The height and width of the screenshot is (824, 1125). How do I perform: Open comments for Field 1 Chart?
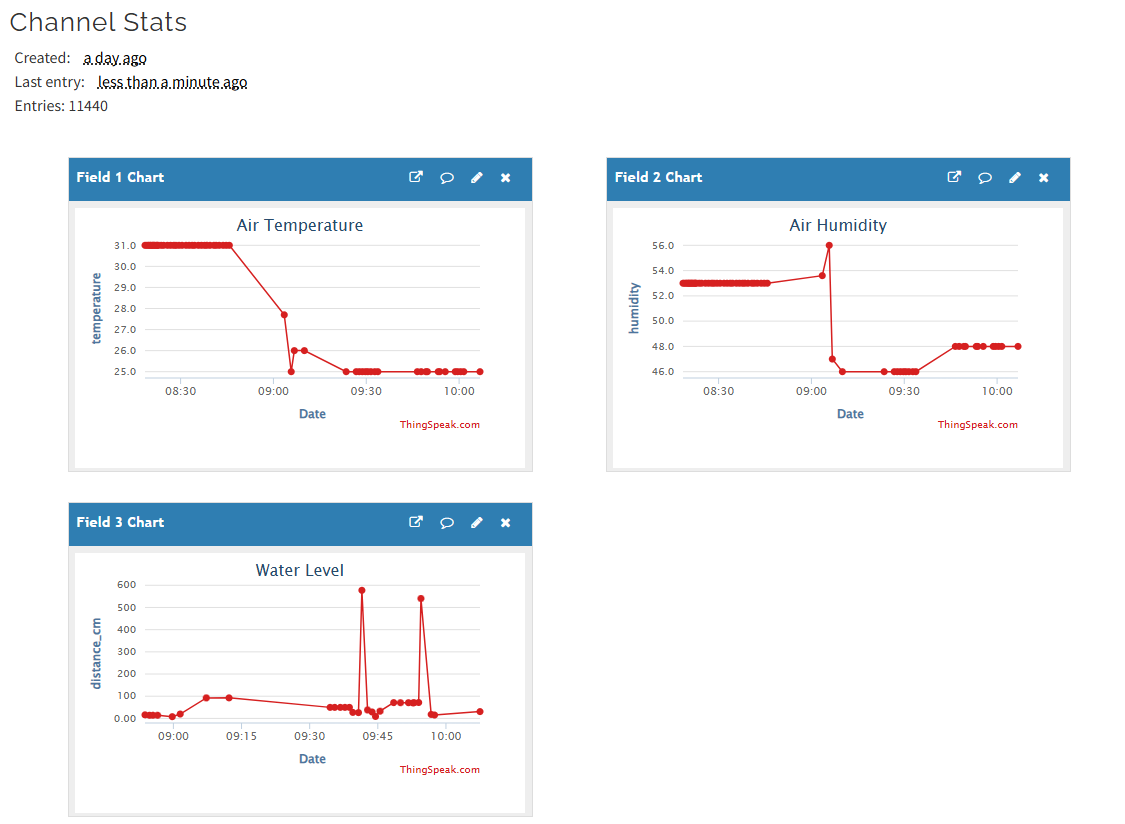[446, 178]
